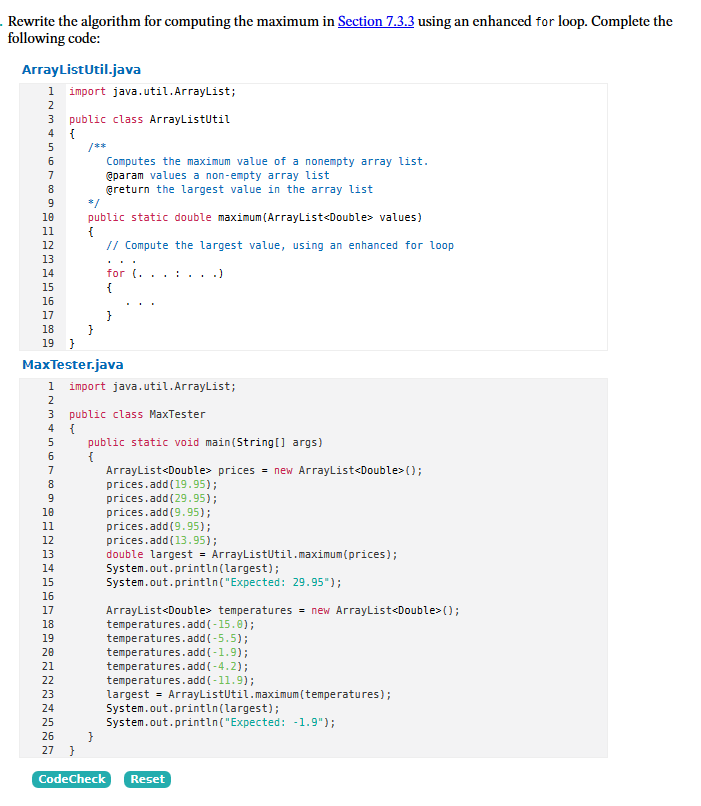
Task: Click the ArrayListUtil.java file heading
Action: pos(81,69)
